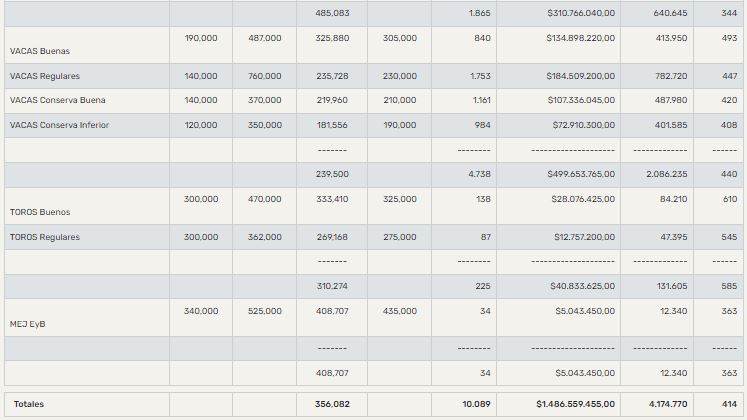Select the TOROS Regulares row label
This screenshot has width=747, height=420.
pyautogui.click(x=44, y=237)
